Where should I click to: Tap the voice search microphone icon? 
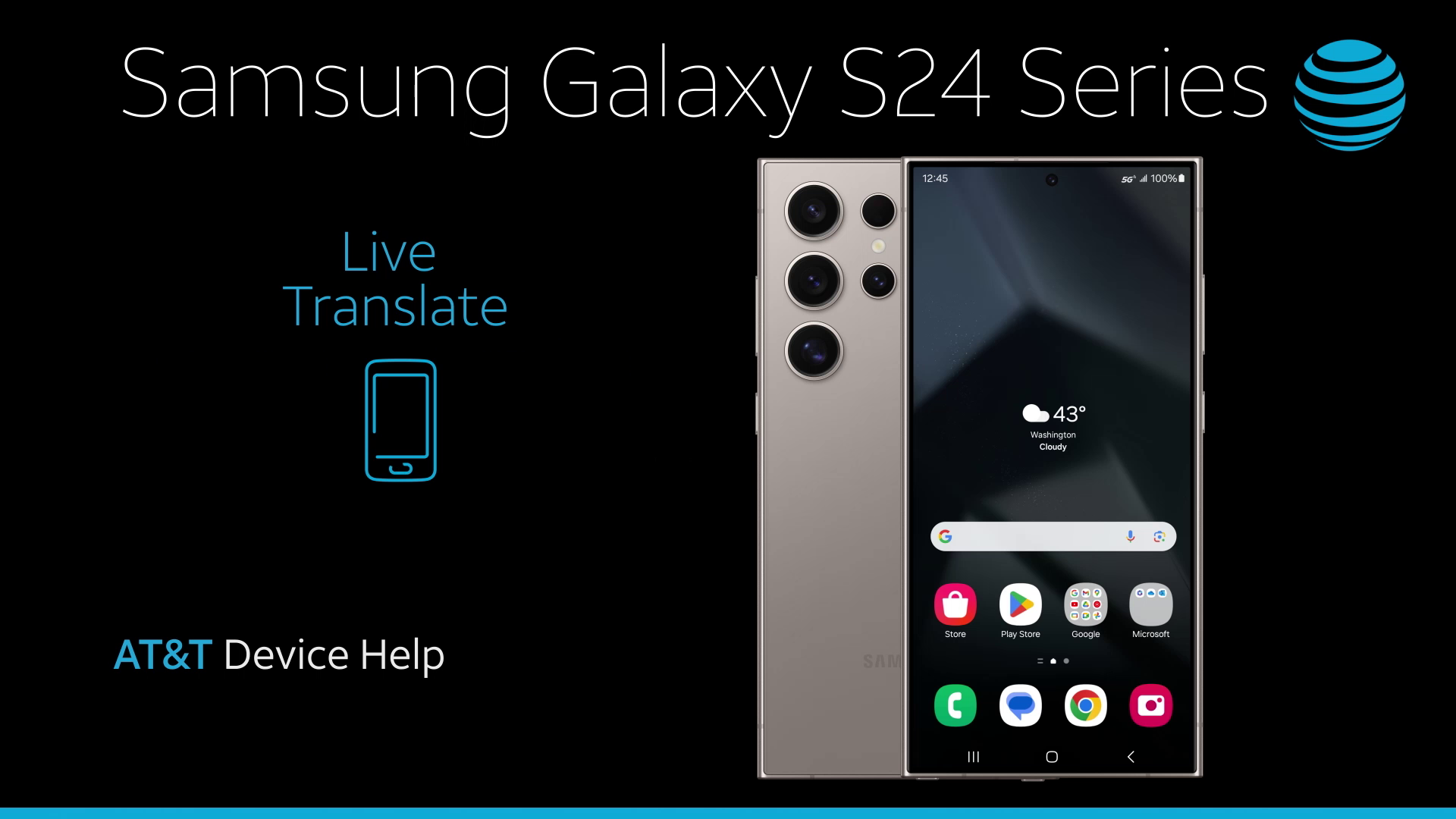click(1127, 537)
